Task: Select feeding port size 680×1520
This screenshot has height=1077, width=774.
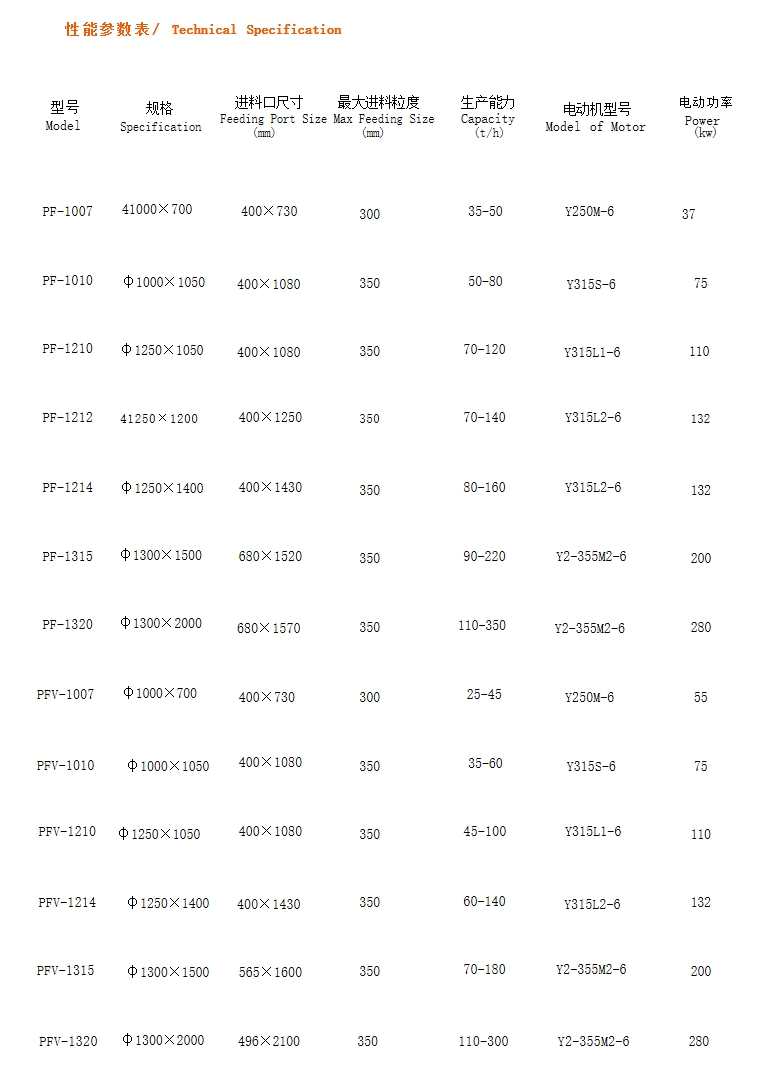Action: coord(270,556)
